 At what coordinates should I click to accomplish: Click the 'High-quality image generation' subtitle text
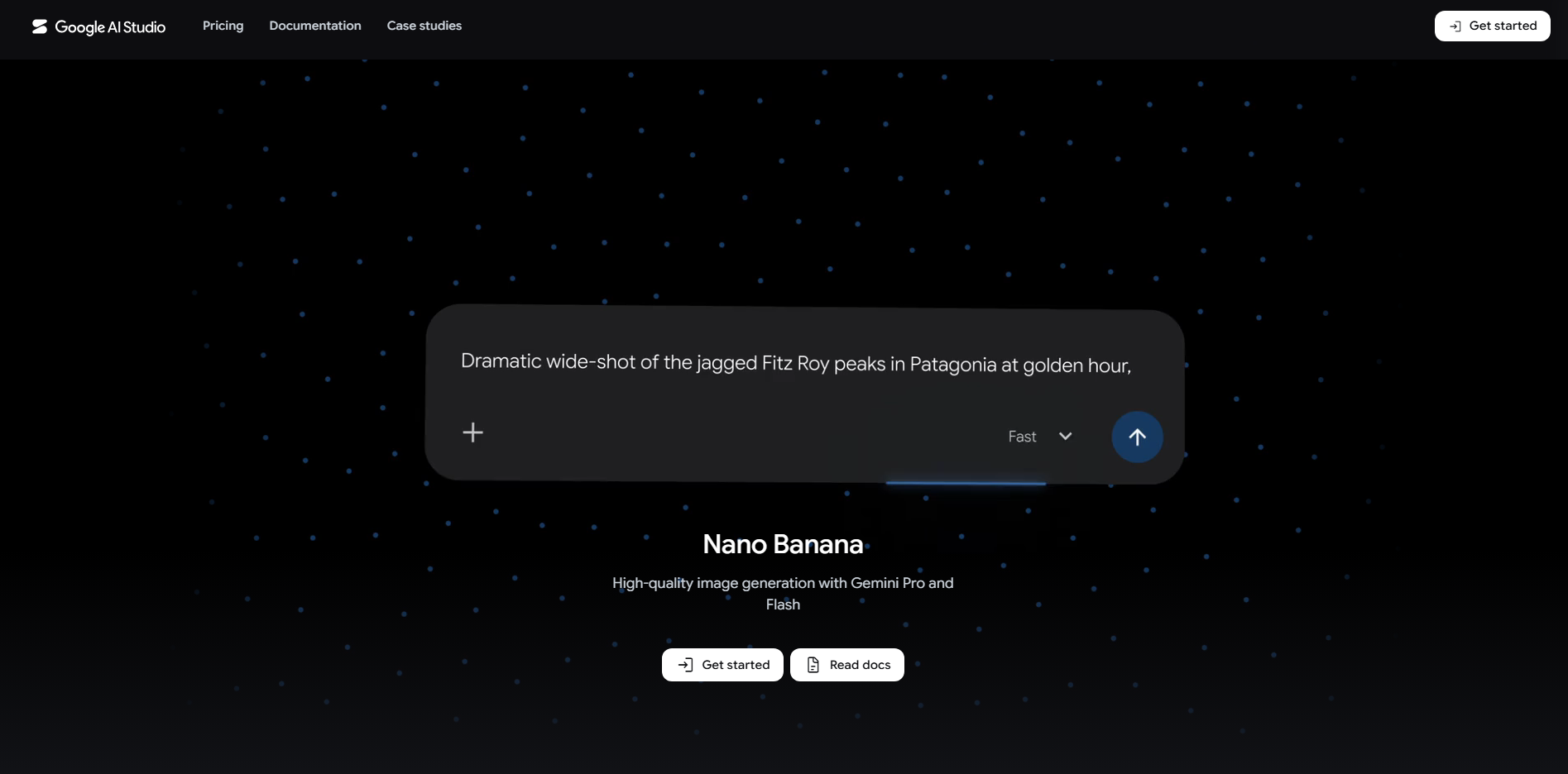point(783,594)
